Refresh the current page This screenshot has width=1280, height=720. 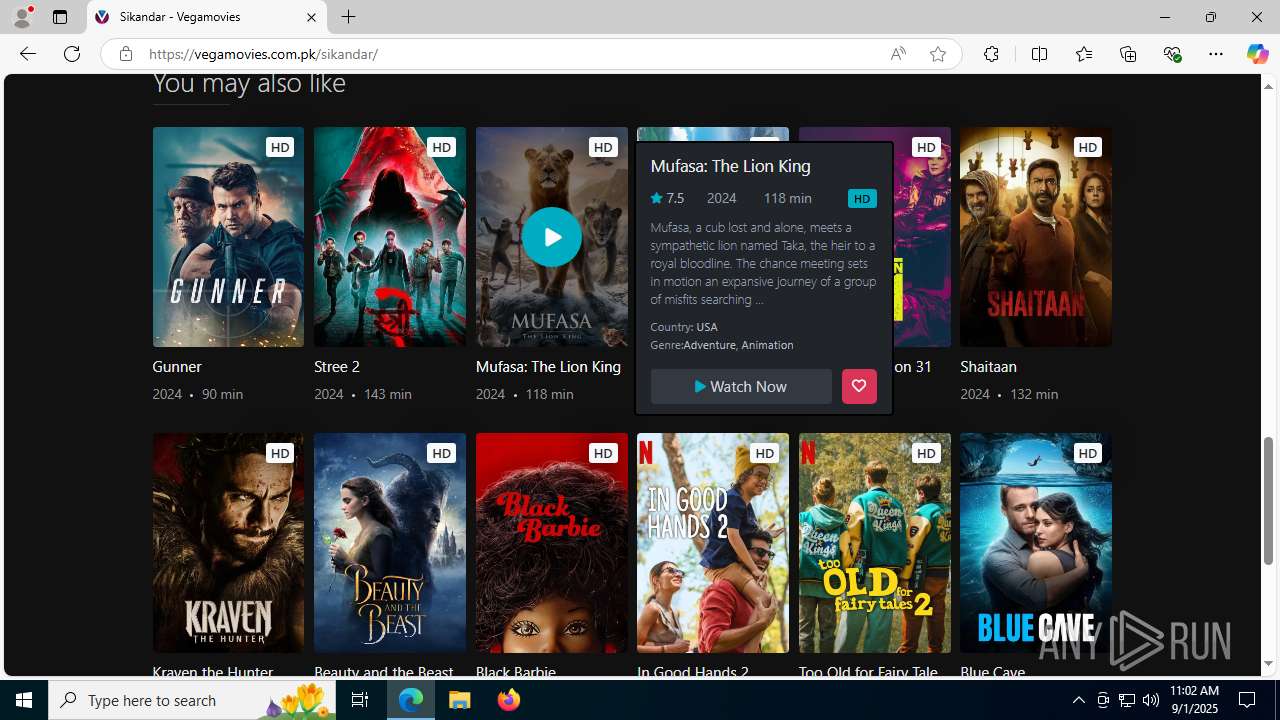[72, 54]
